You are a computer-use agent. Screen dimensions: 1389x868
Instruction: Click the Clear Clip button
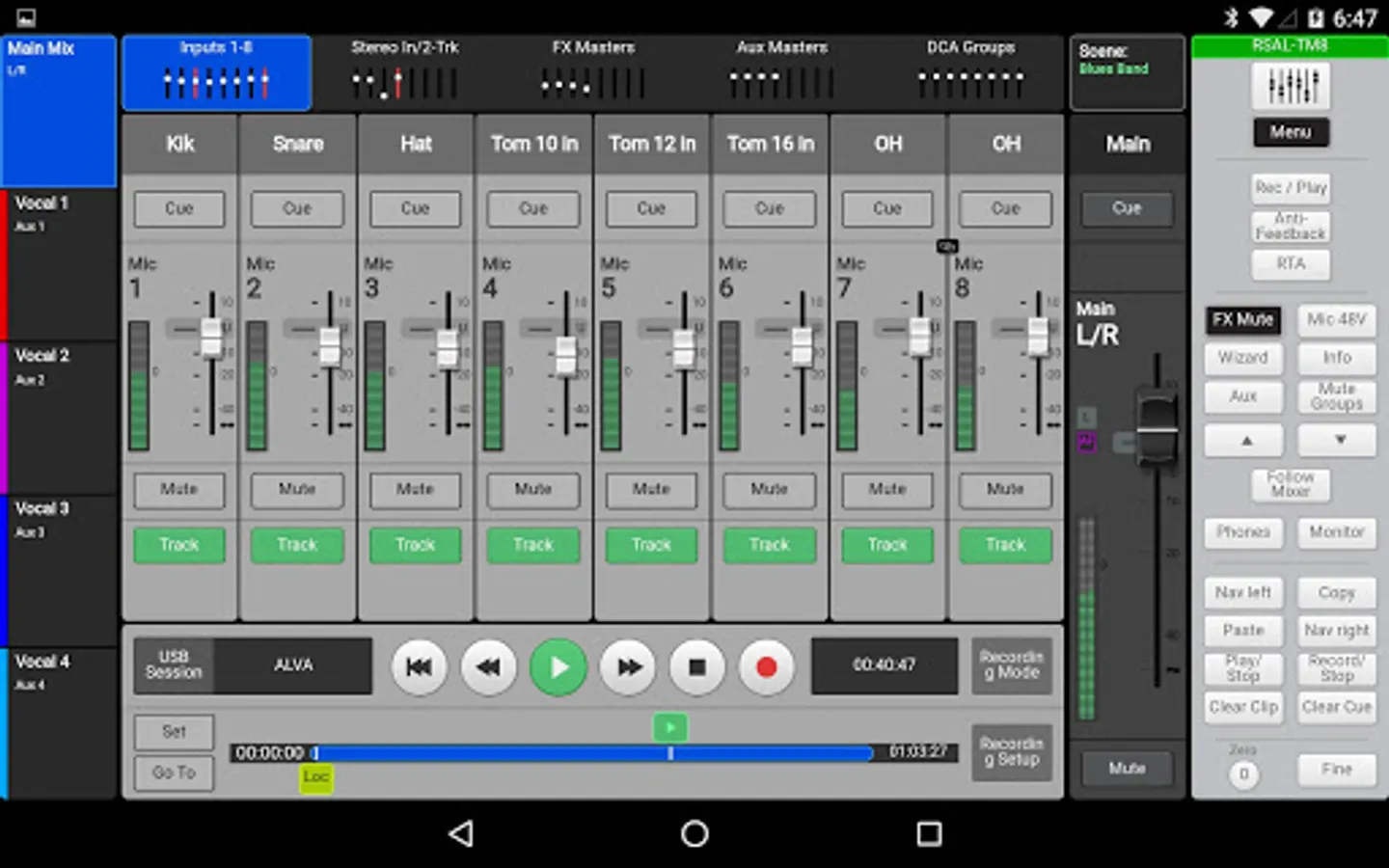tap(1243, 708)
